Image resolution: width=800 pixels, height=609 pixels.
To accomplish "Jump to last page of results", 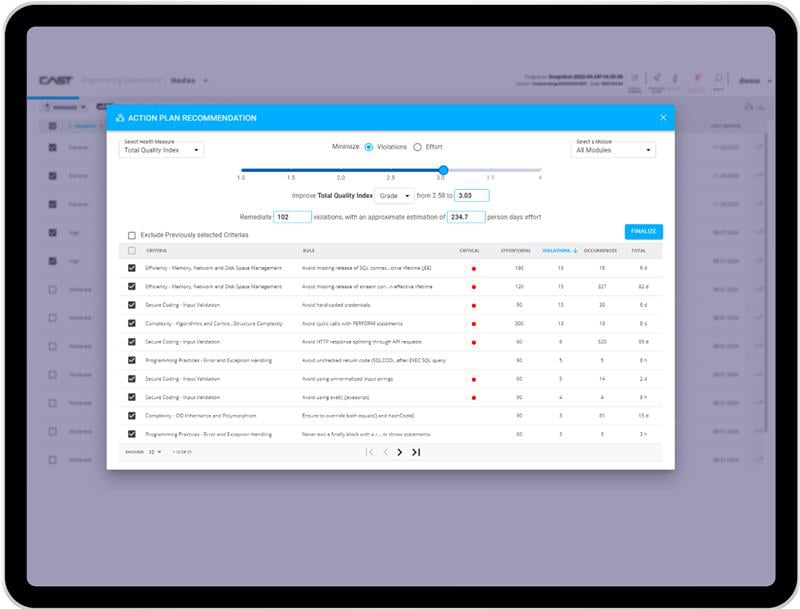I will click(416, 452).
